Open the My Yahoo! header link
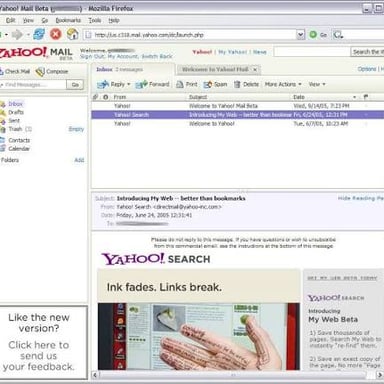Viewport: 384px width, 384px height. (x=233, y=52)
